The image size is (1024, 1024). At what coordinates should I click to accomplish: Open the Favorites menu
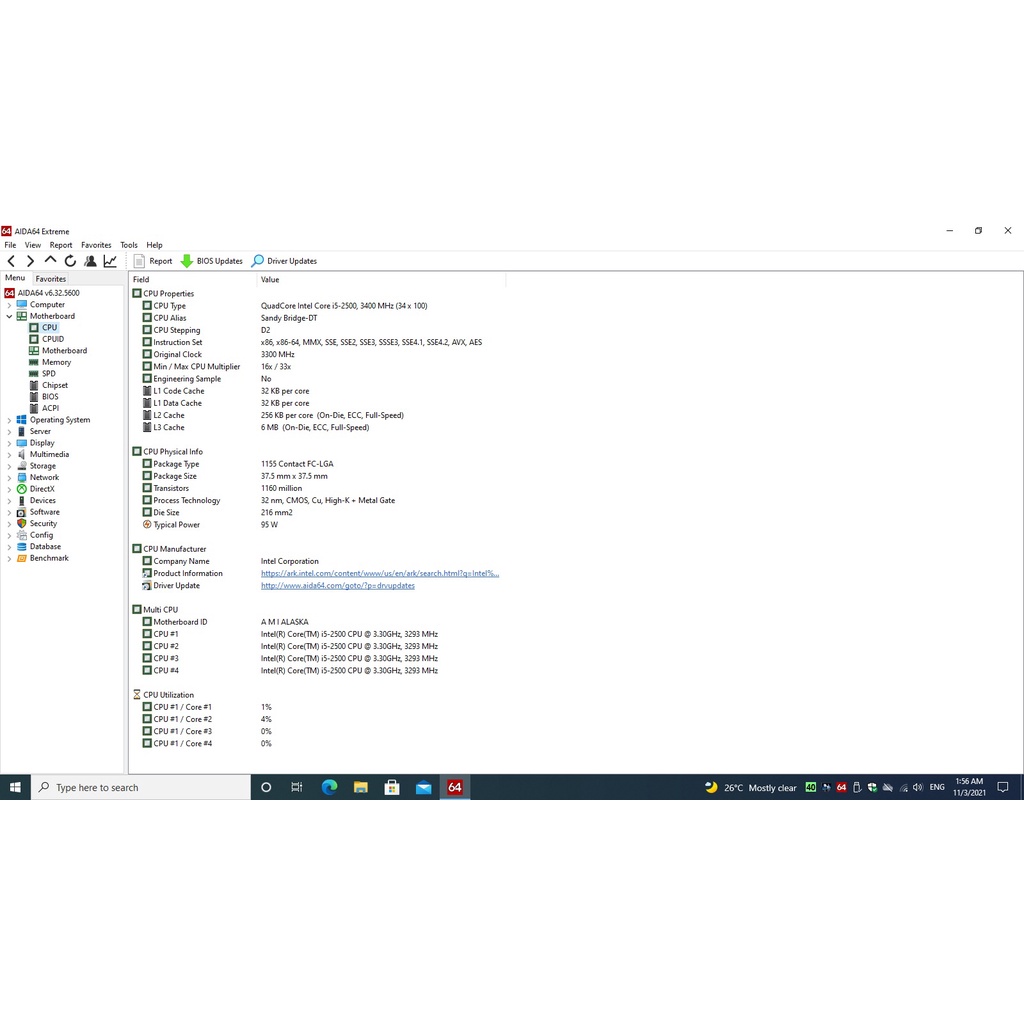tap(96, 245)
